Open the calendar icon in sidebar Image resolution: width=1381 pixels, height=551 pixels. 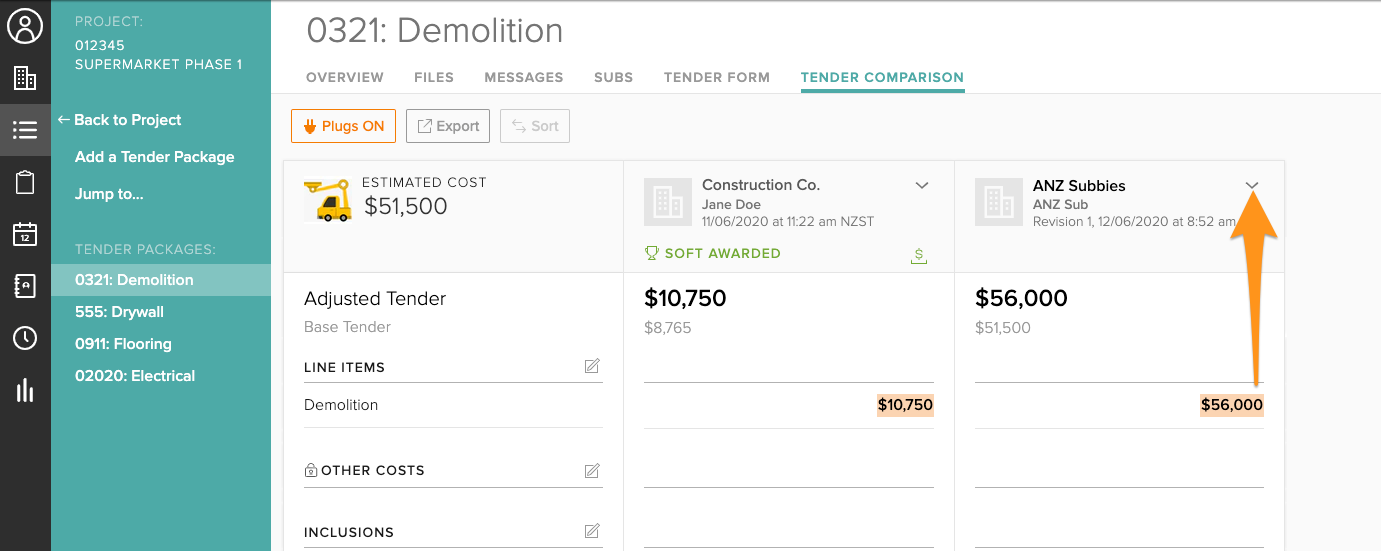(25, 234)
